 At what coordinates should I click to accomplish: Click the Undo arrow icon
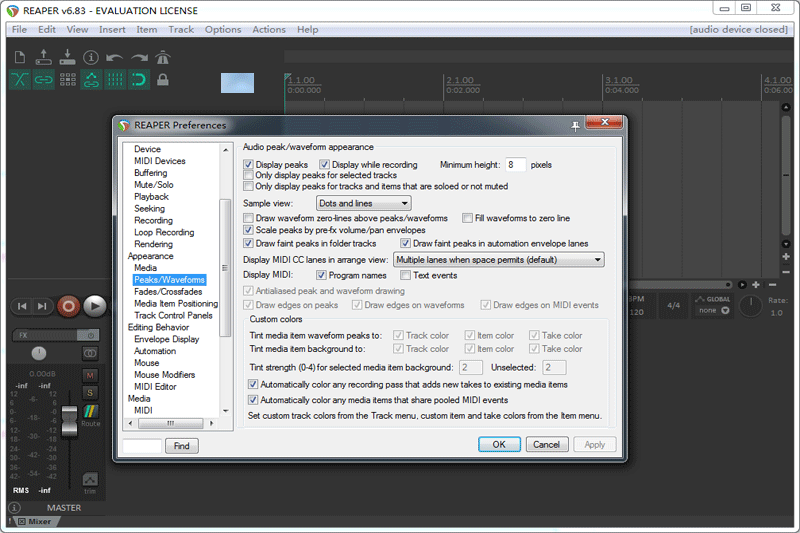point(115,57)
